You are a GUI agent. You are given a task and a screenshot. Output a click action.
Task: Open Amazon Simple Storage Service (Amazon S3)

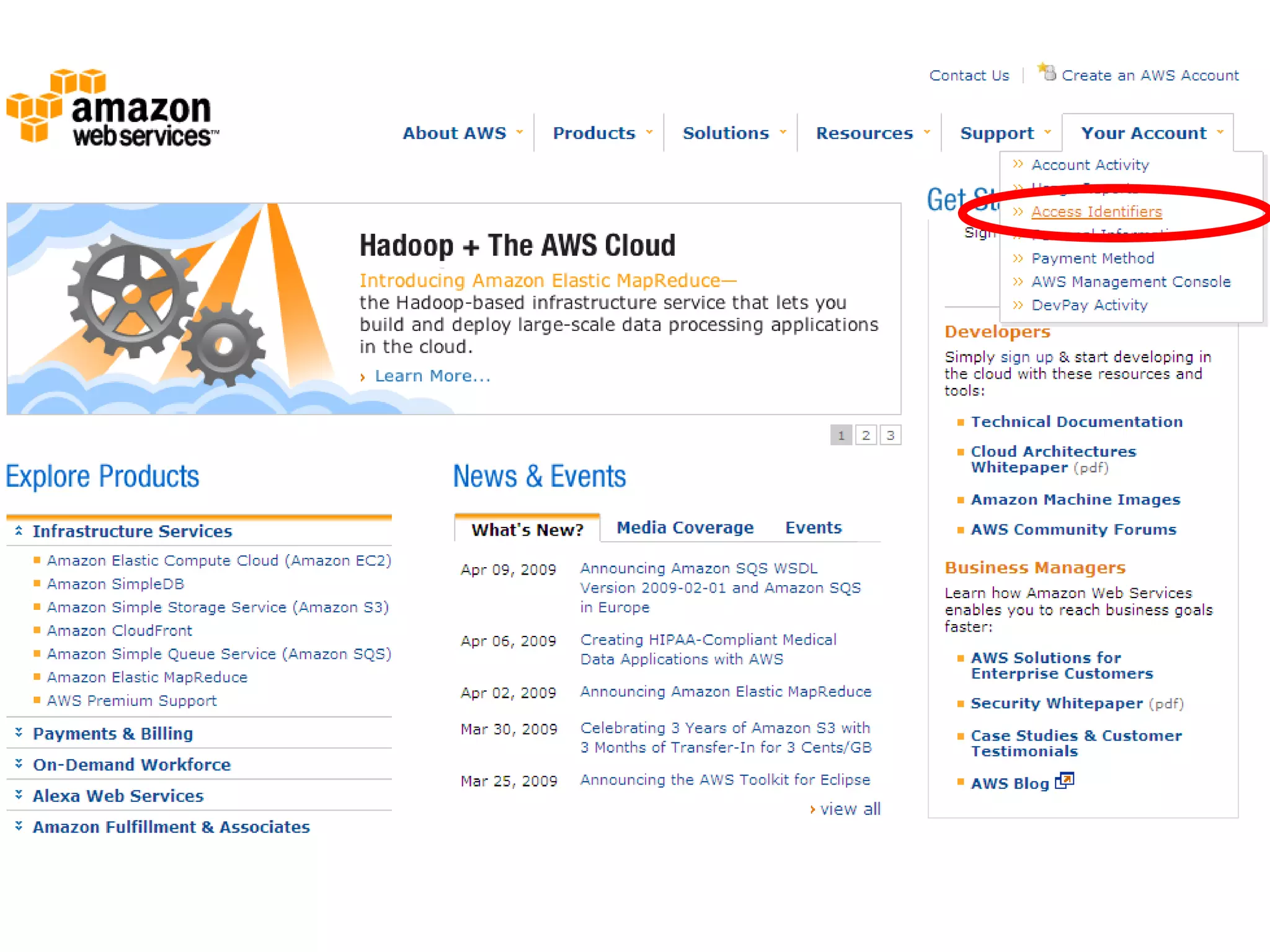click(218, 607)
